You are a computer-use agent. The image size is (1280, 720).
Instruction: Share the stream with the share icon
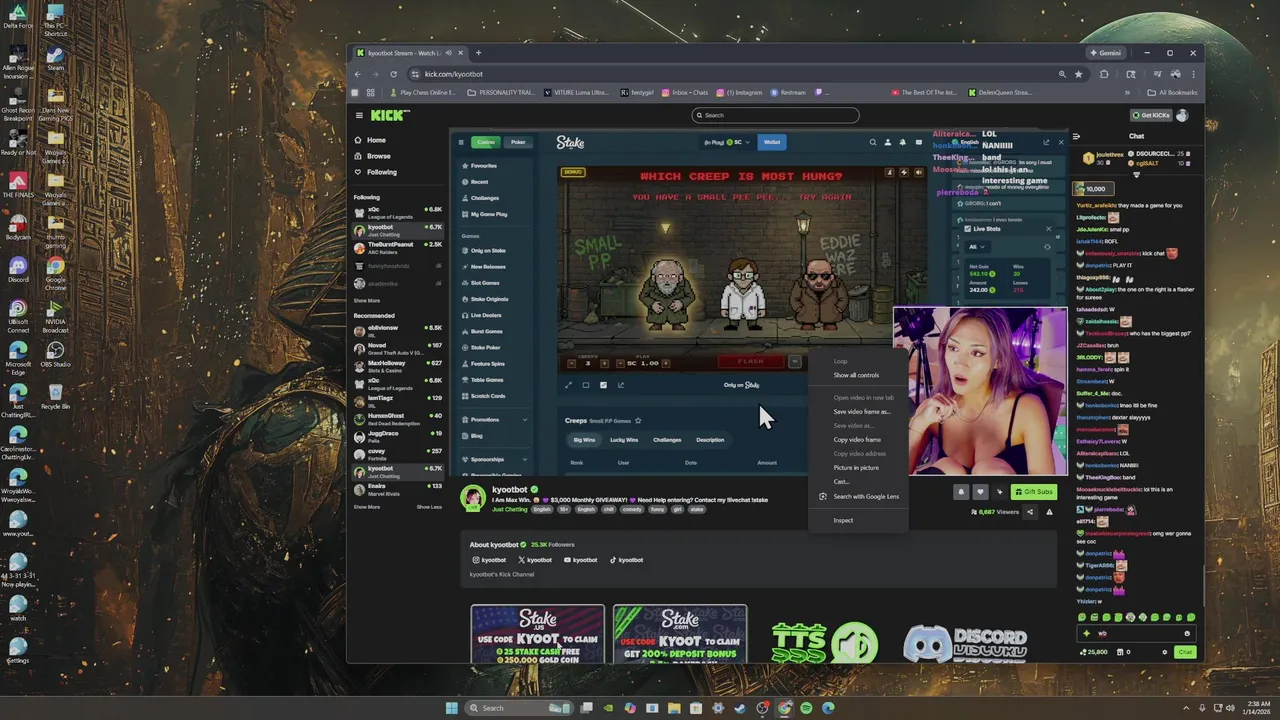tap(1030, 512)
